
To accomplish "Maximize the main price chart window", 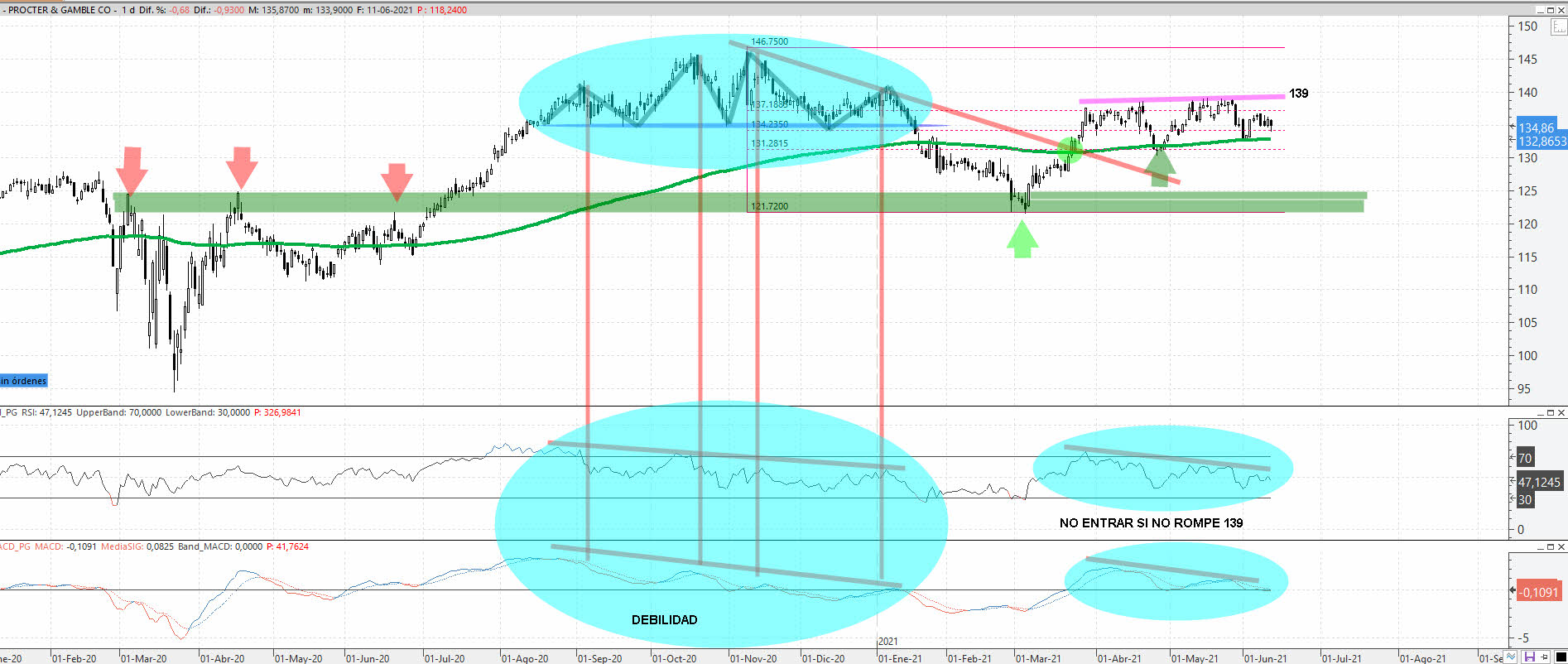I will (1551, 10).
